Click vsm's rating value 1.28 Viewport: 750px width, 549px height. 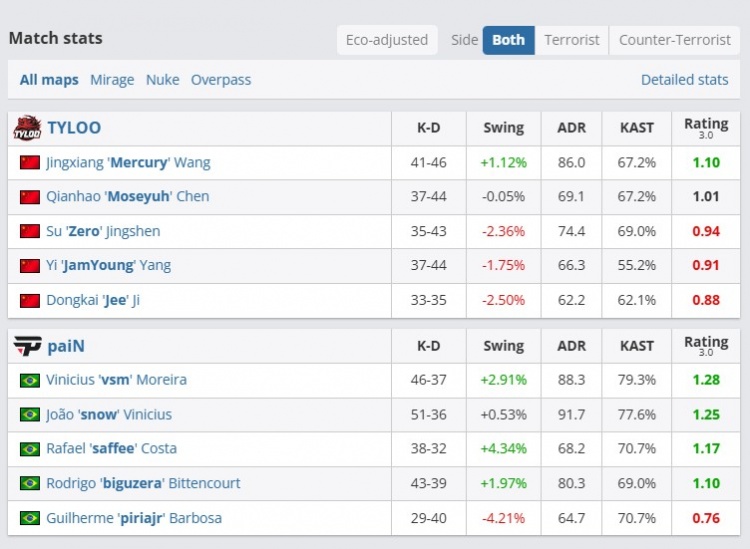pyautogui.click(x=706, y=380)
